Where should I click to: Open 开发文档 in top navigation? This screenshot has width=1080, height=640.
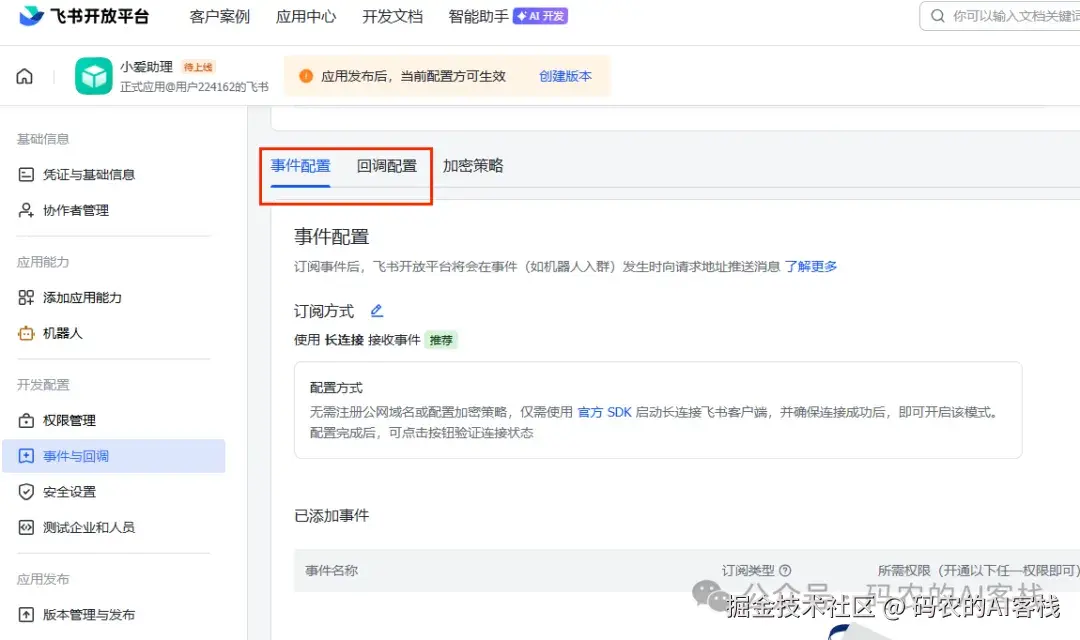pyautogui.click(x=393, y=17)
